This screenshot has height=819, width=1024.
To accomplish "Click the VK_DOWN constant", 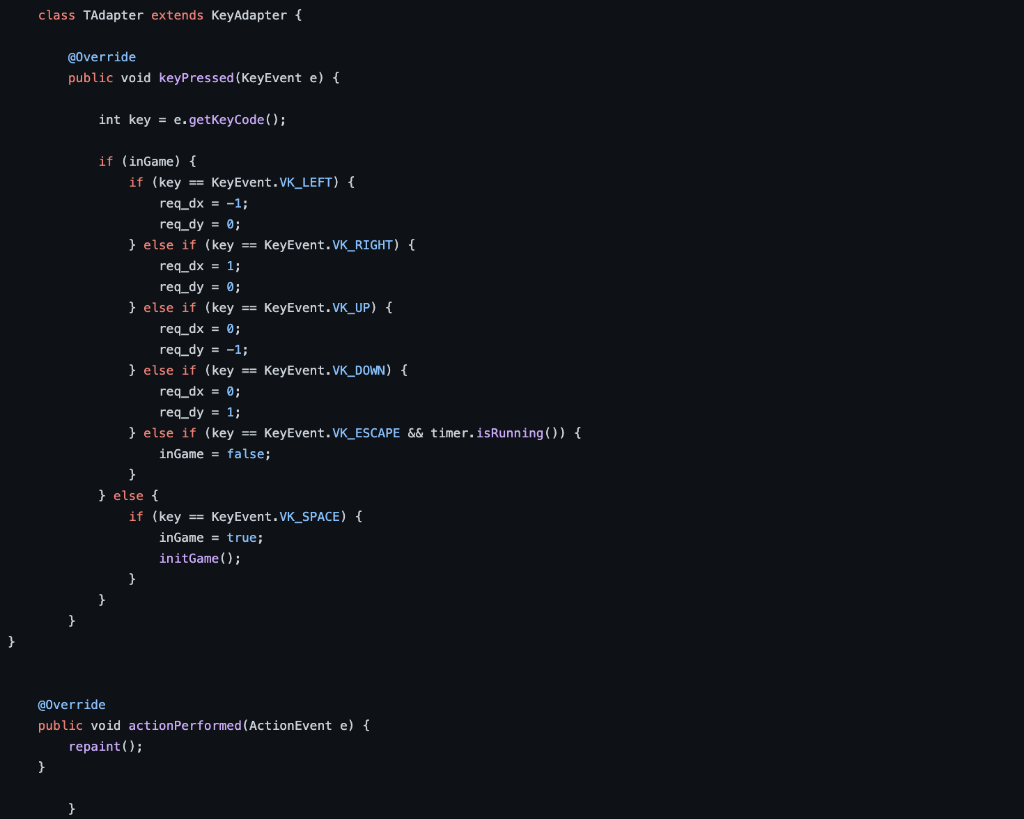I will coord(357,370).
